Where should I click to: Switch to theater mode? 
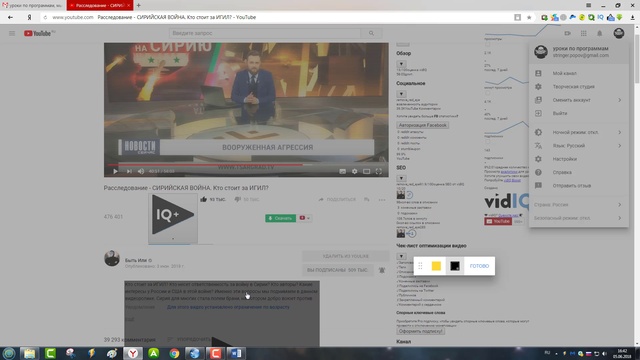click(367, 171)
